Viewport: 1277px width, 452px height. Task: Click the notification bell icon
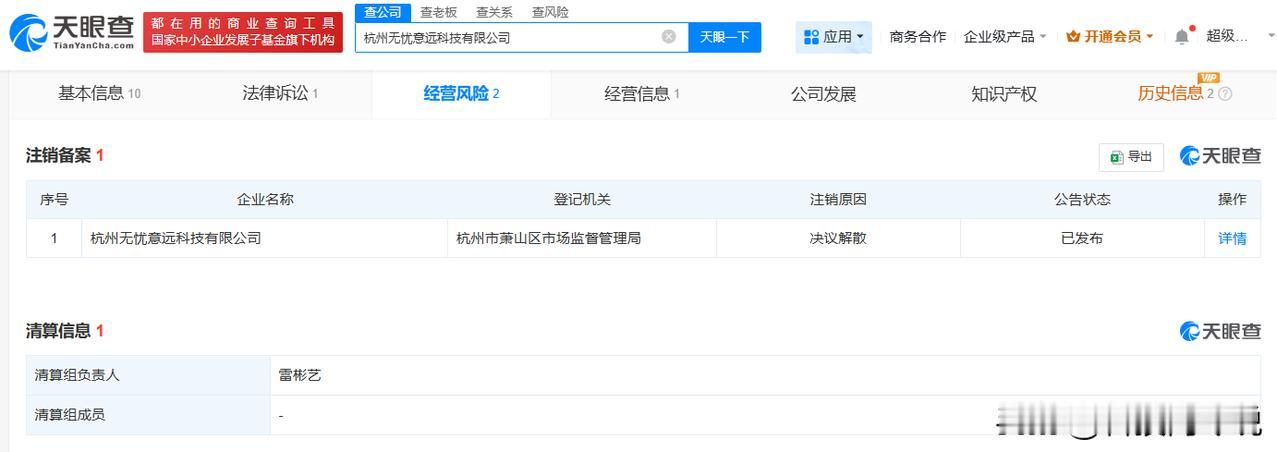(x=1182, y=37)
